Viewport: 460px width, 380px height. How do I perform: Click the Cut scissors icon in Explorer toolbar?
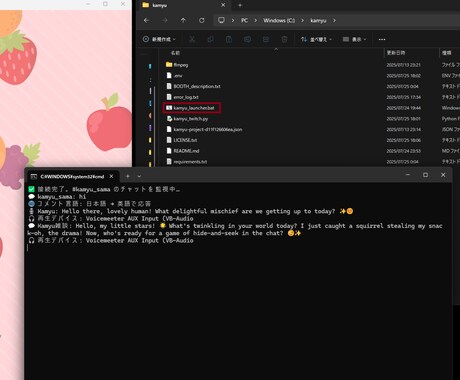click(192, 39)
